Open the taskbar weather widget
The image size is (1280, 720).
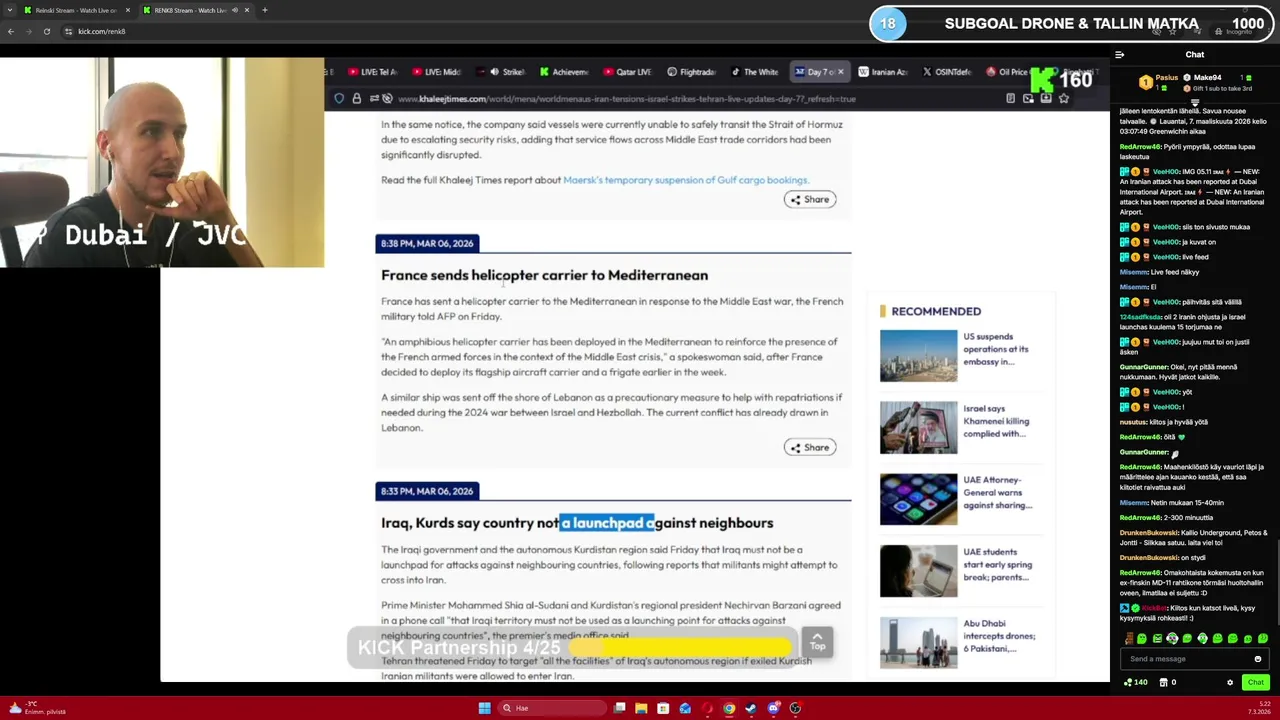[38, 708]
